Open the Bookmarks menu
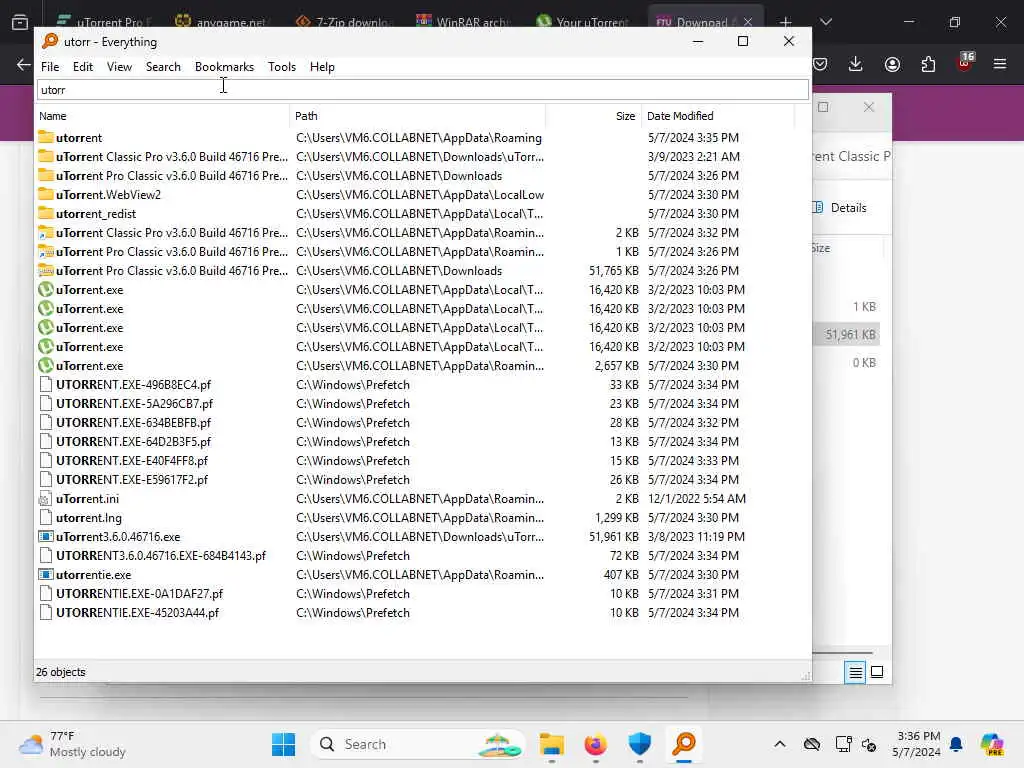 (224, 67)
